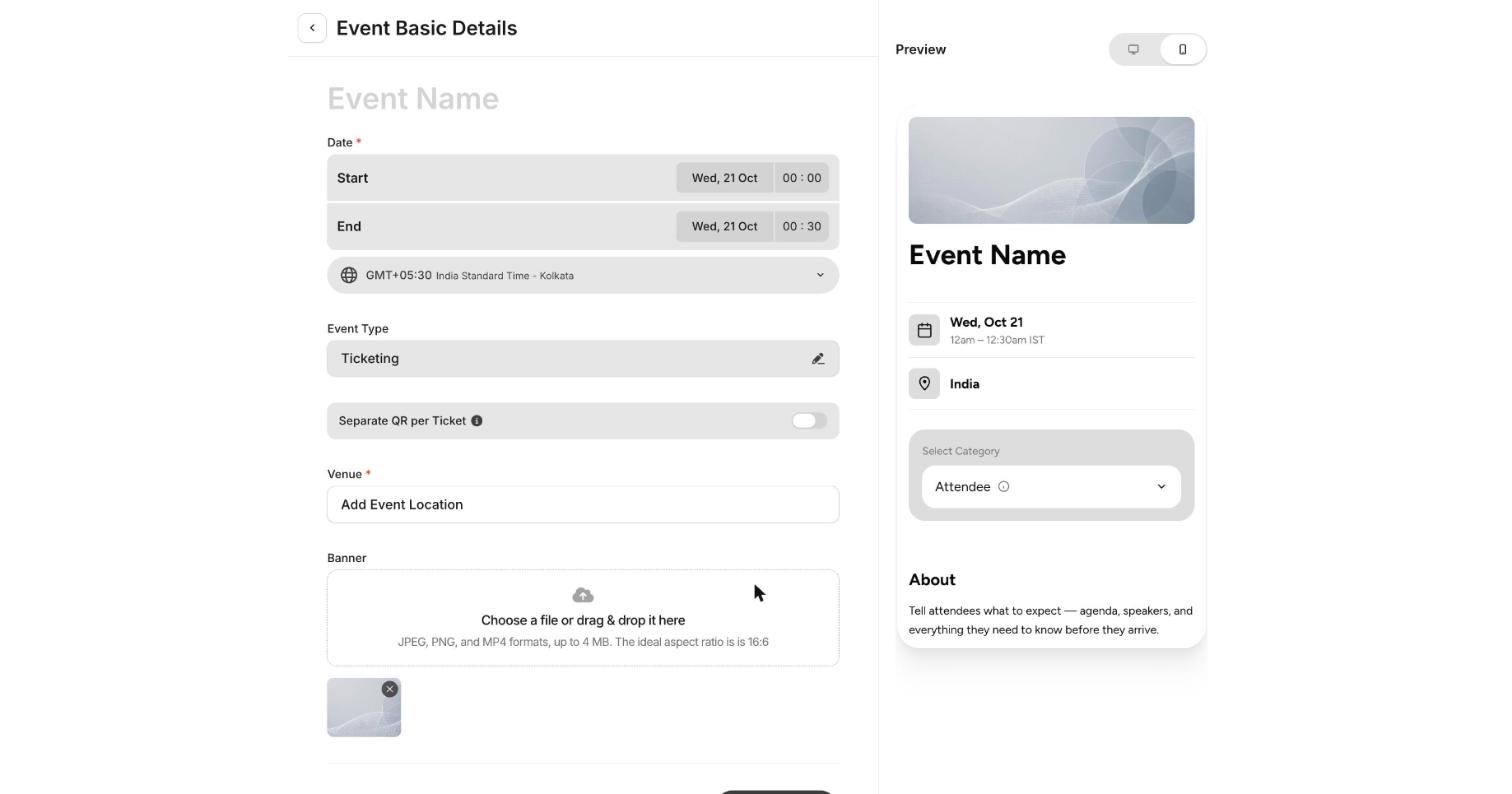Viewport: 1512px width, 794px height.
Task: Switch preview to desktop view icon
Action: (1133, 49)
